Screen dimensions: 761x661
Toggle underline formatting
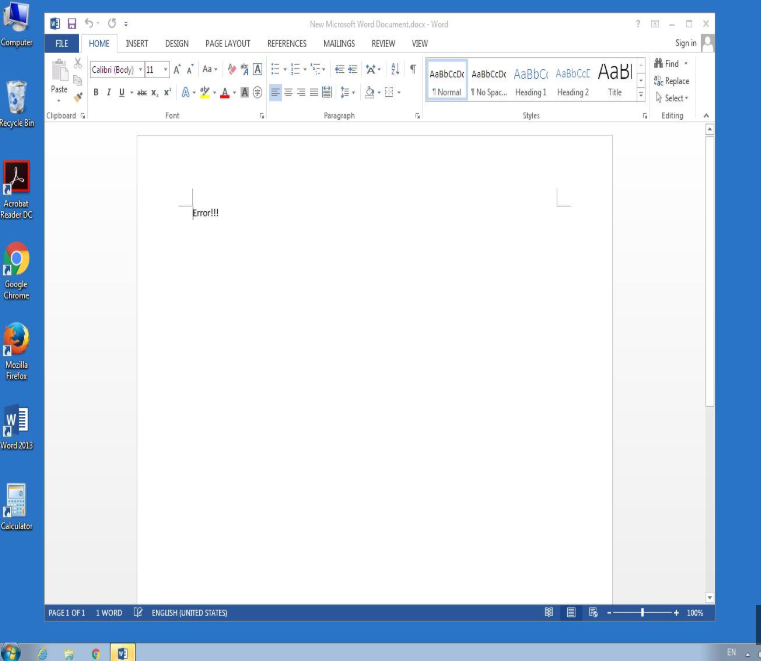coord(122,92)
